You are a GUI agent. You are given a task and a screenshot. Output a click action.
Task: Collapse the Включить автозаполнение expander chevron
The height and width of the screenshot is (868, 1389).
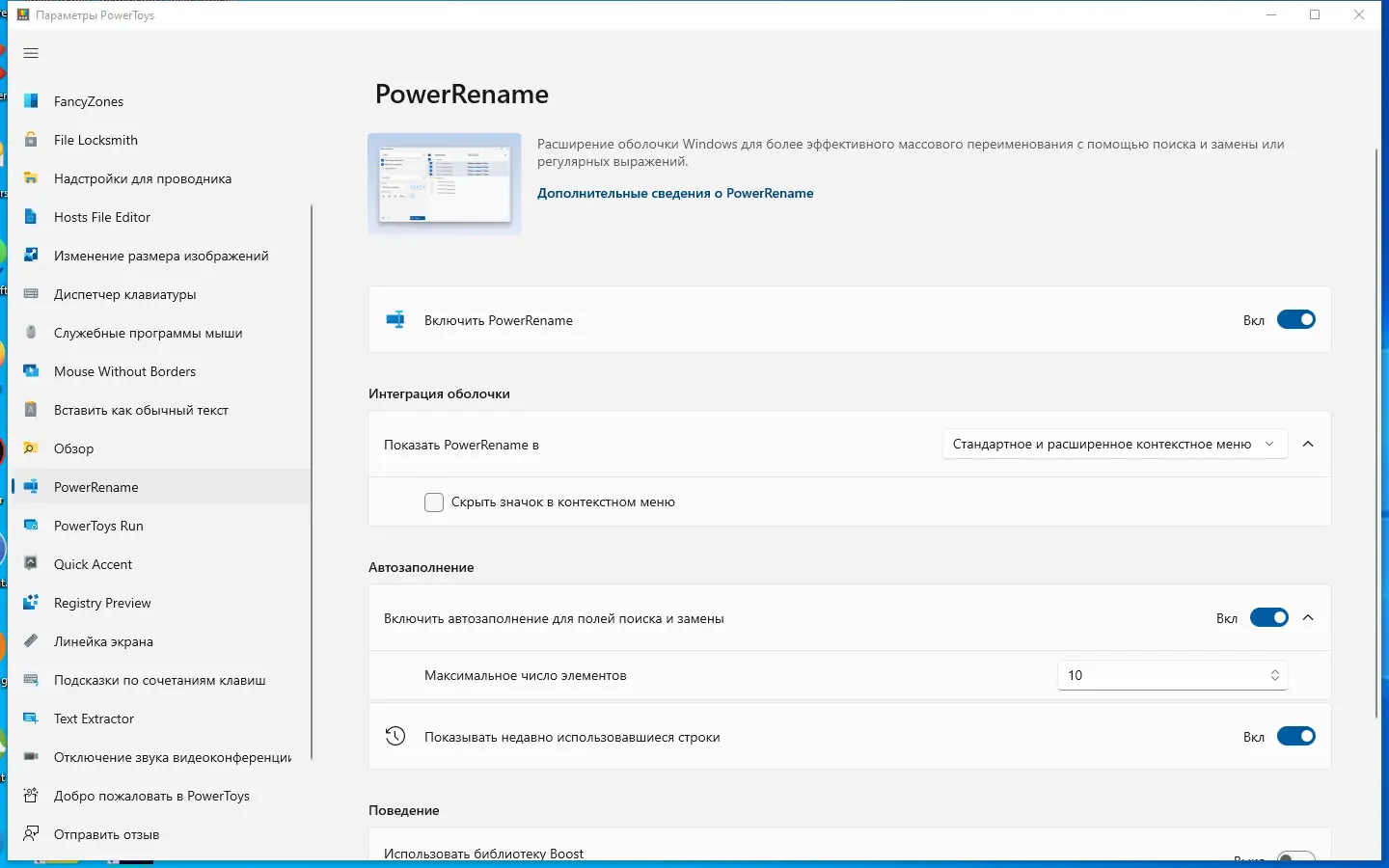point(1308,618)
